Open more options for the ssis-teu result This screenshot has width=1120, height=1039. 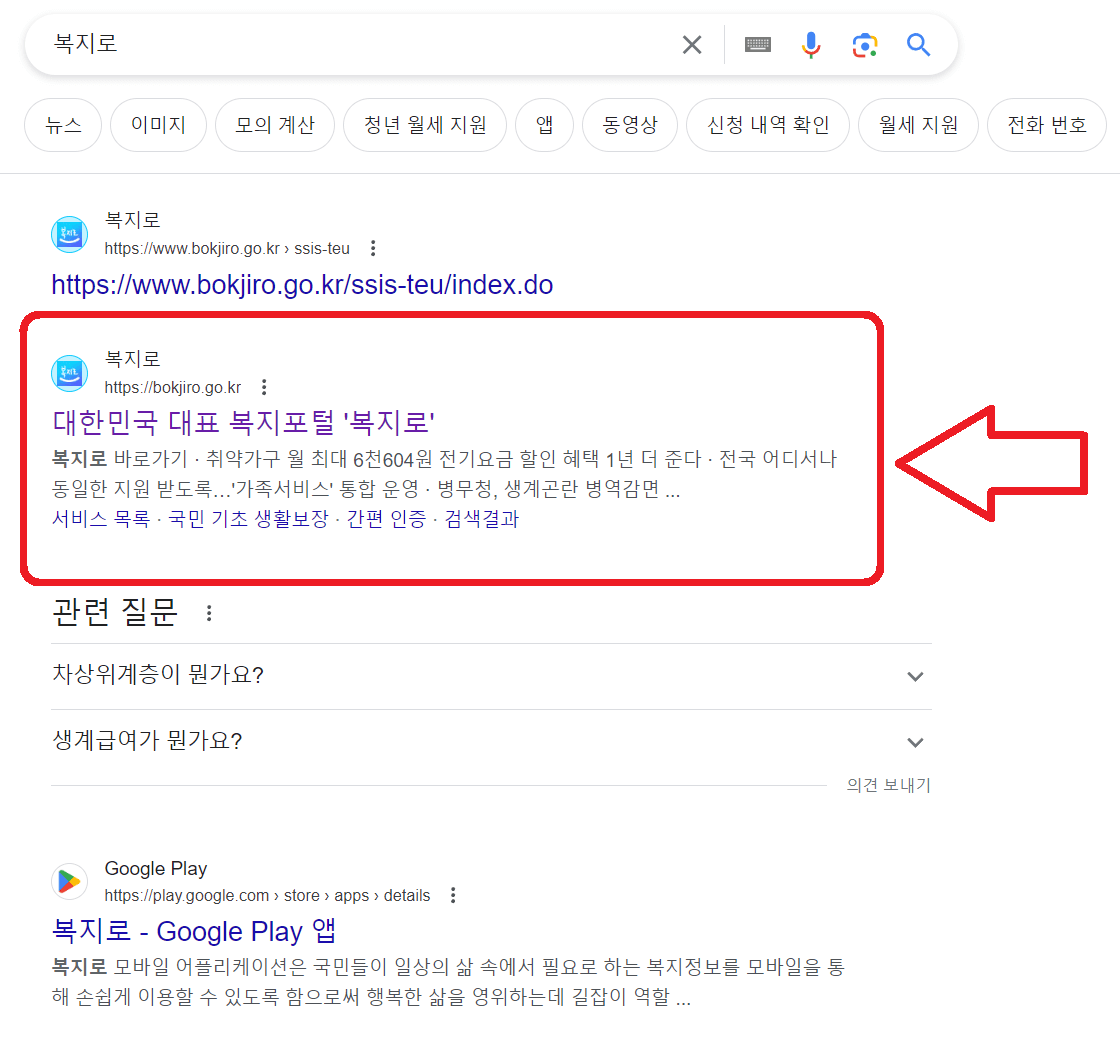click(x=373, y=249)
